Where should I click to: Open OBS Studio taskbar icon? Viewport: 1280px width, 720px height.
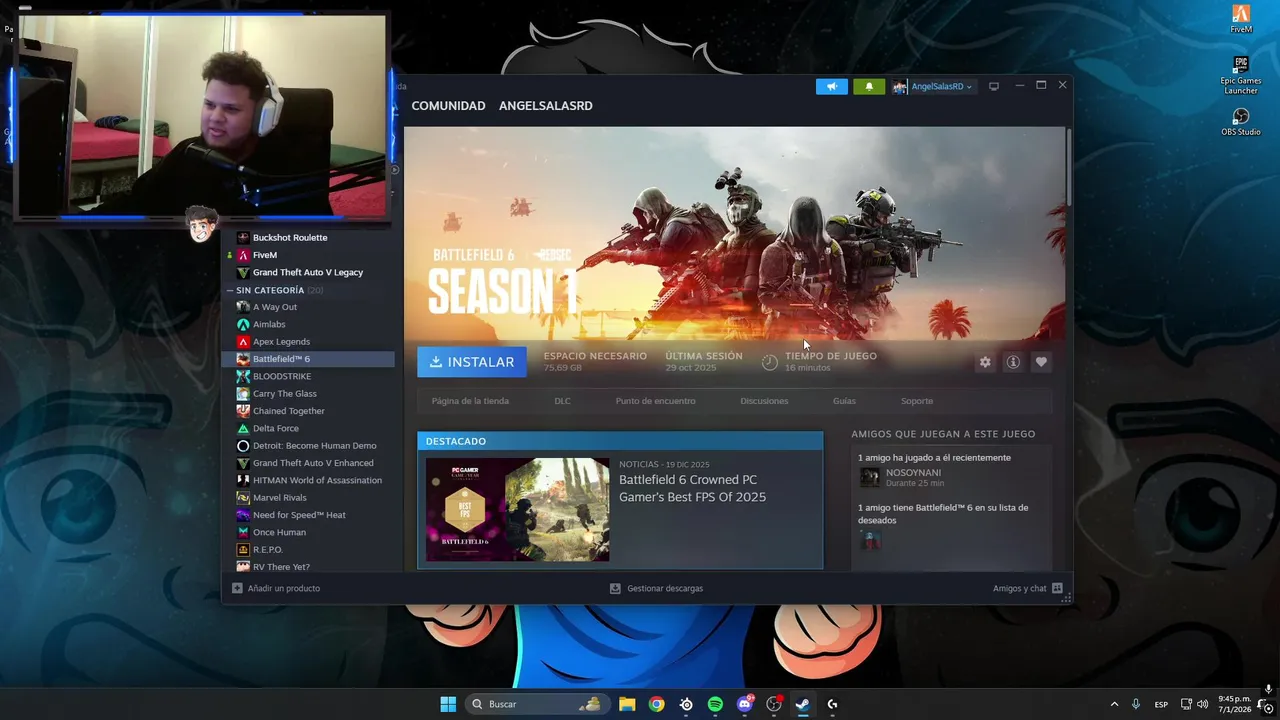[x=774, y=704]
